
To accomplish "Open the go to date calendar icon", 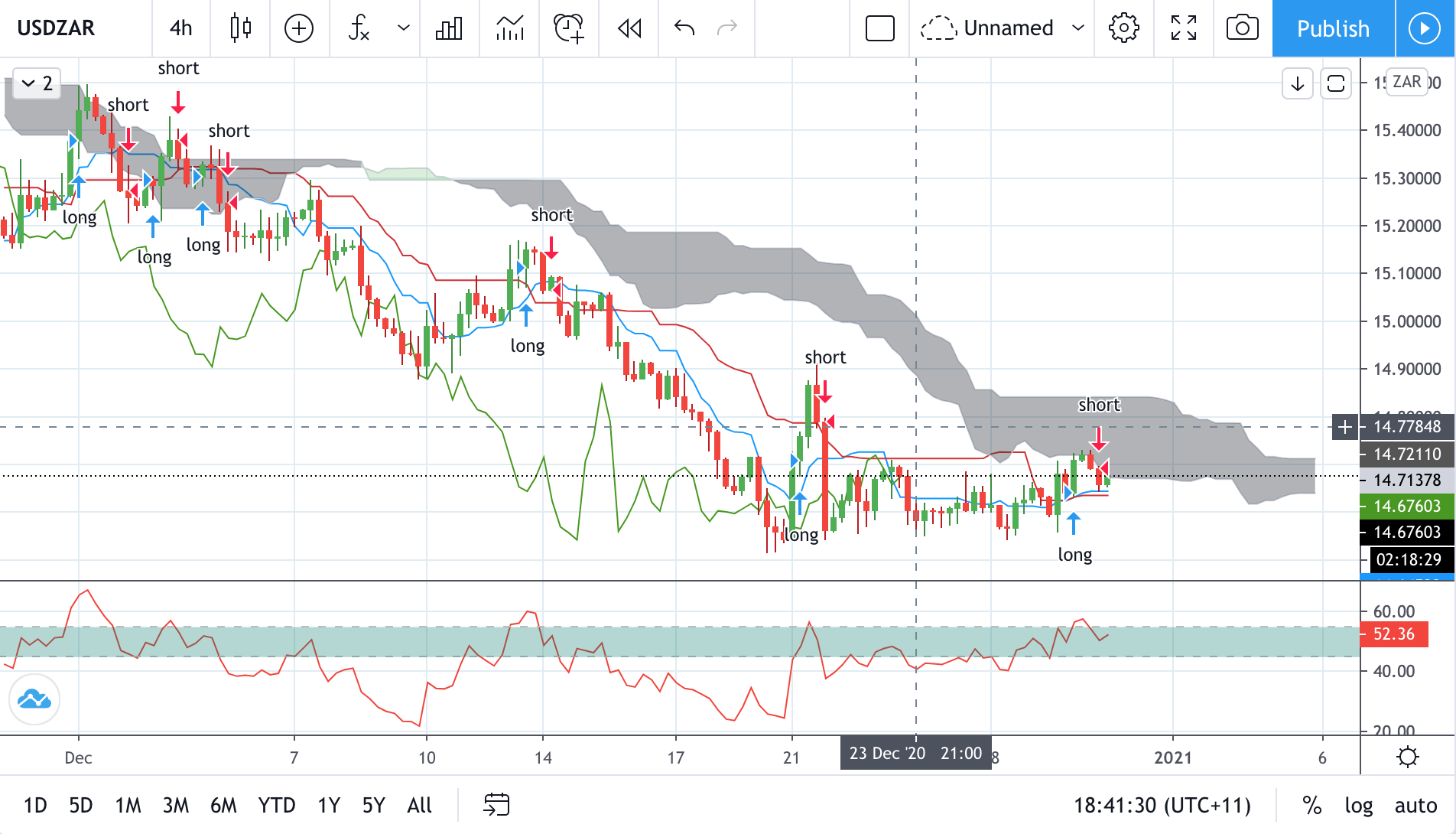I will coord(496,804).
